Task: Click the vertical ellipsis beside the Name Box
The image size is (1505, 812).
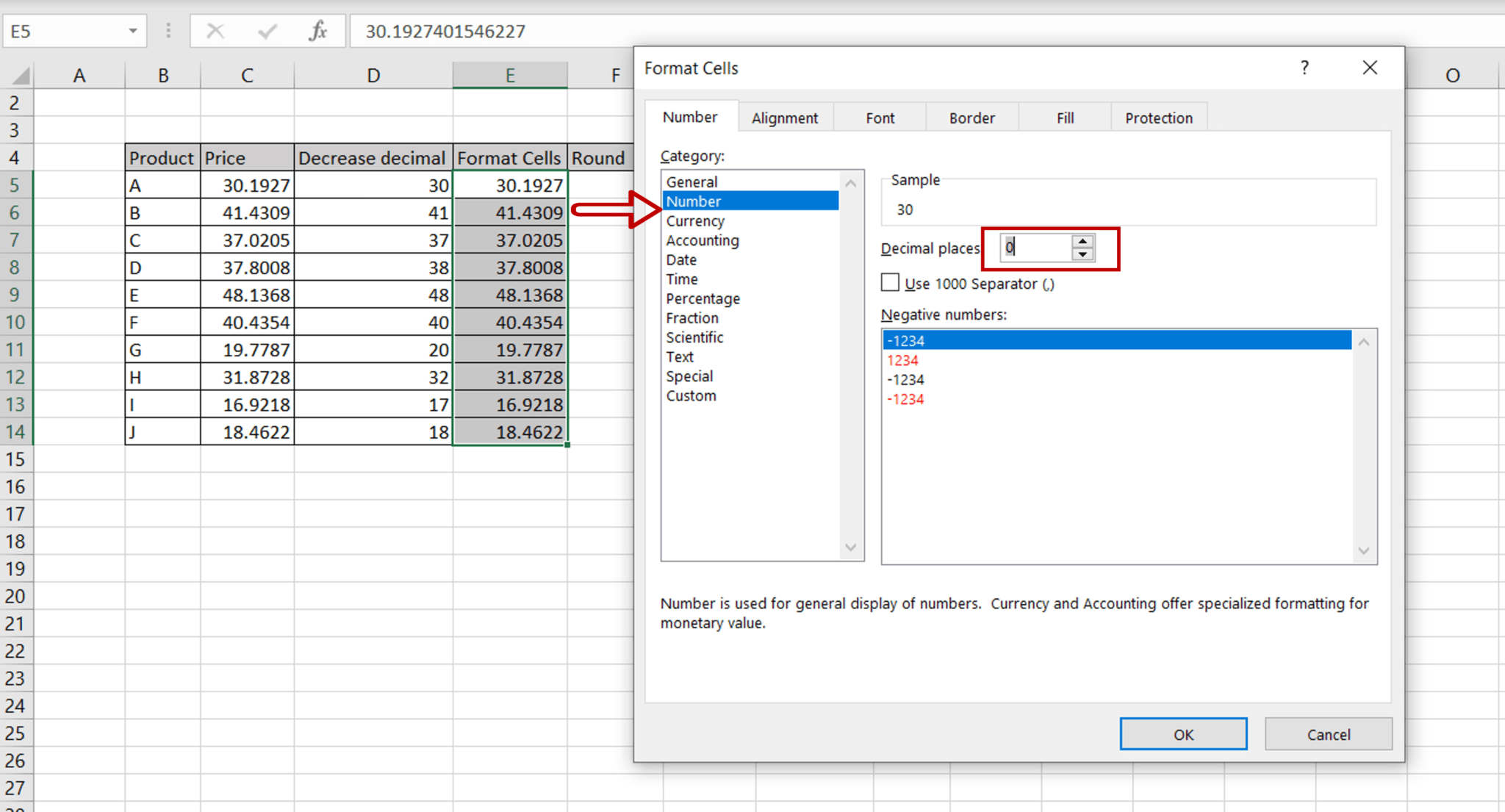Action: 168,31
